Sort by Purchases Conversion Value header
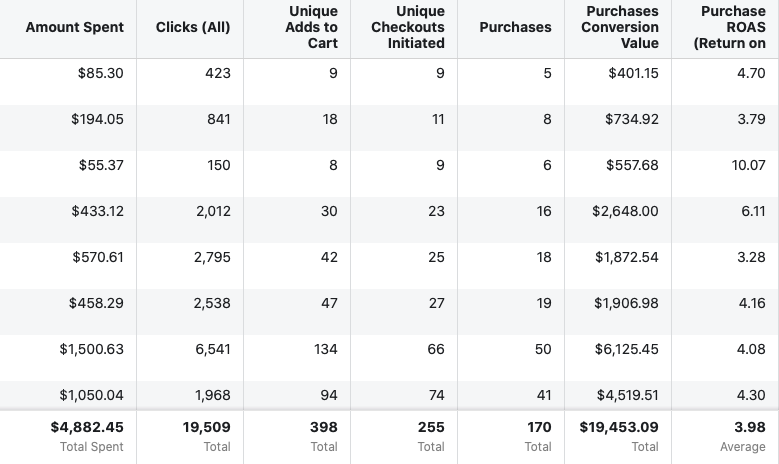 tap(620, 28)
